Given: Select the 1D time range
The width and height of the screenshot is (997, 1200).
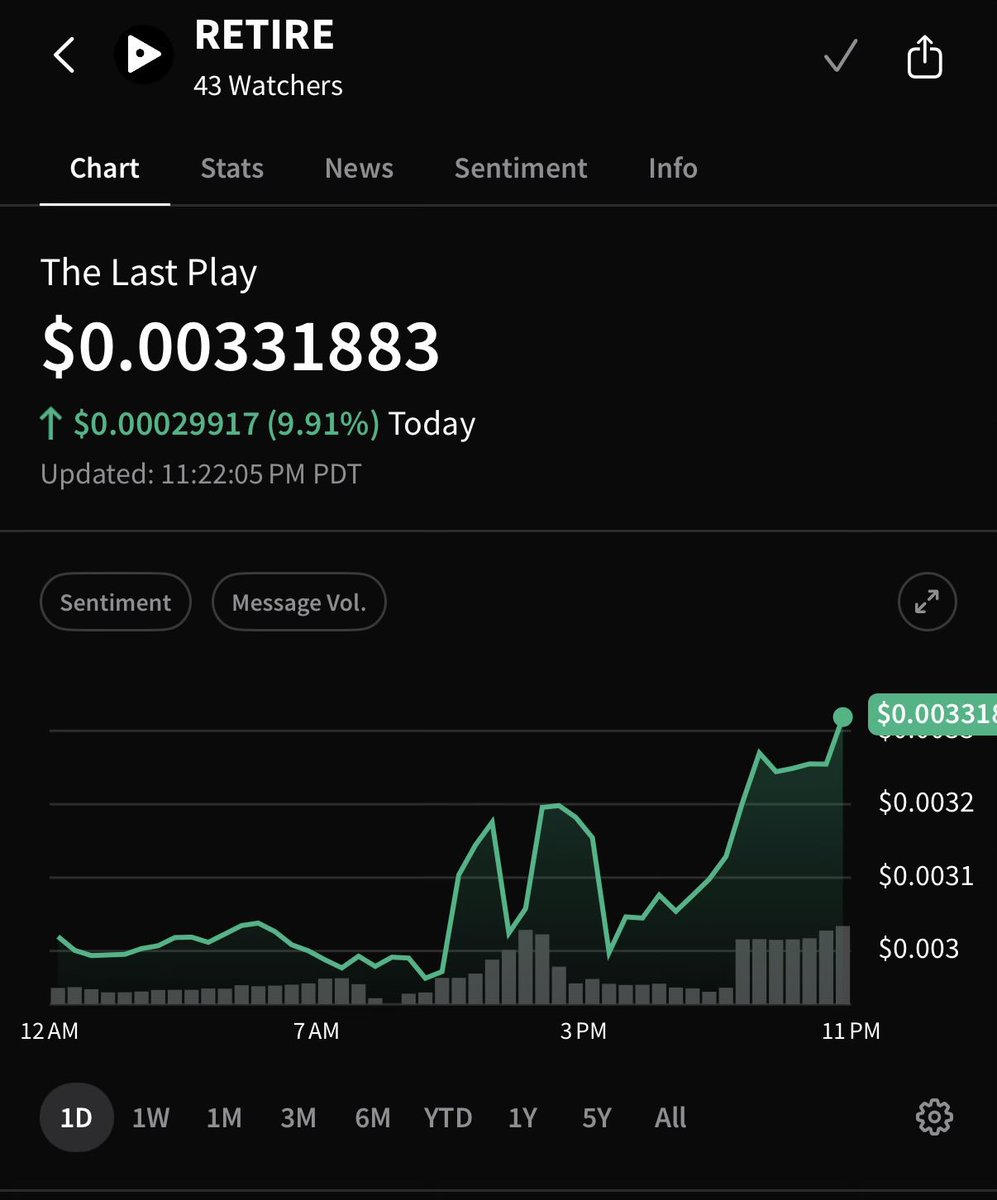Looking at the screenshot, I should coord(77,1117).
